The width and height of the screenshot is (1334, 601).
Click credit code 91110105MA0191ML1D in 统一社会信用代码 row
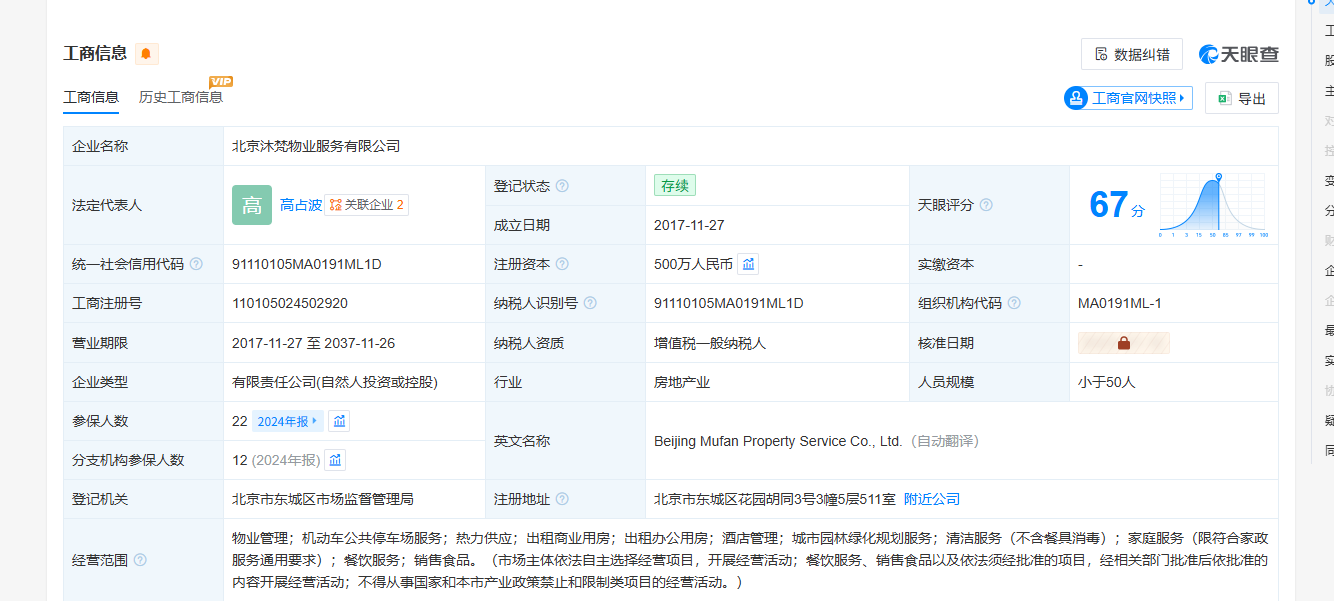307,264
